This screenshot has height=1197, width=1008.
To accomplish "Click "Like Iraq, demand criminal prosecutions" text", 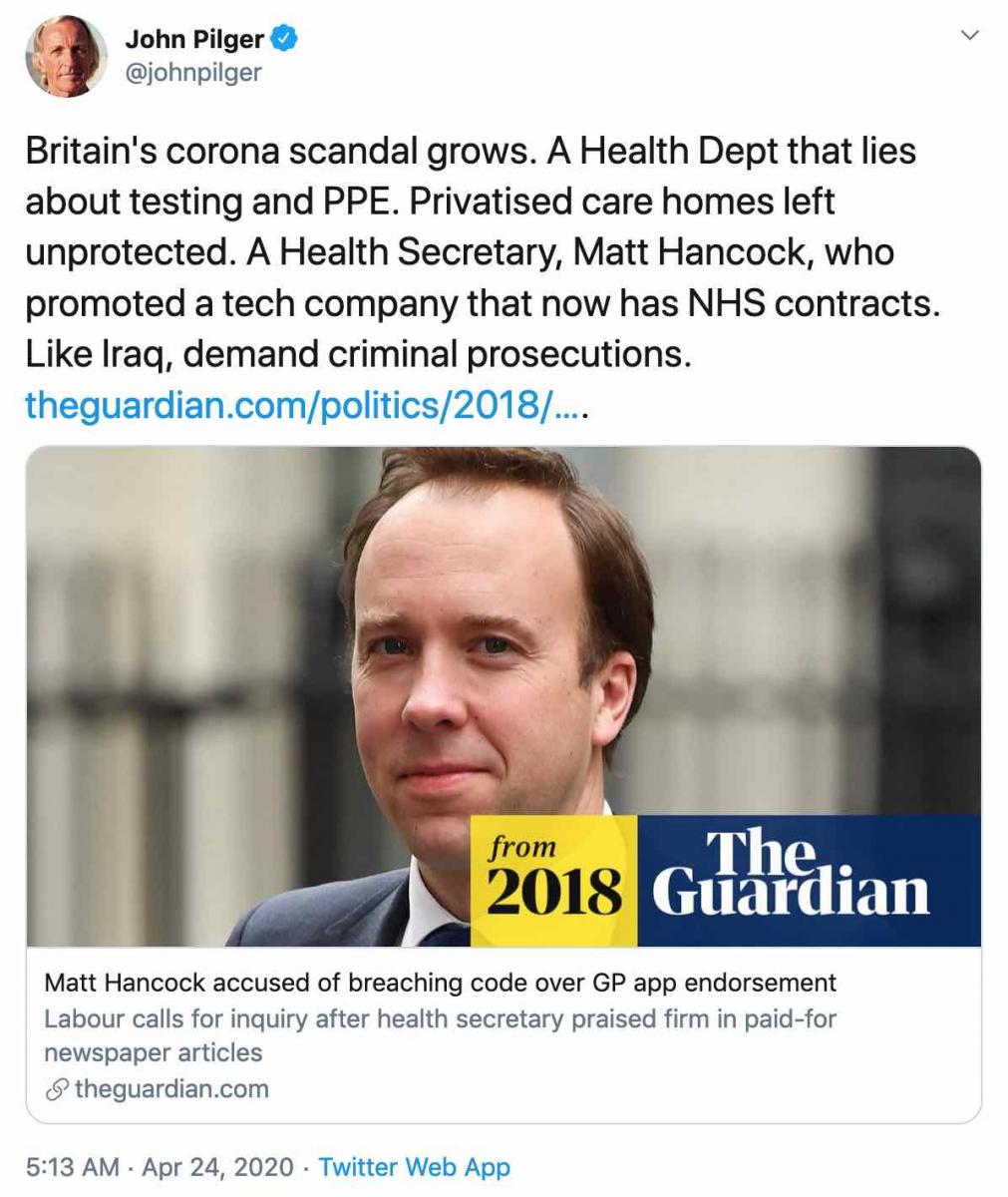I will coord(358,353).
